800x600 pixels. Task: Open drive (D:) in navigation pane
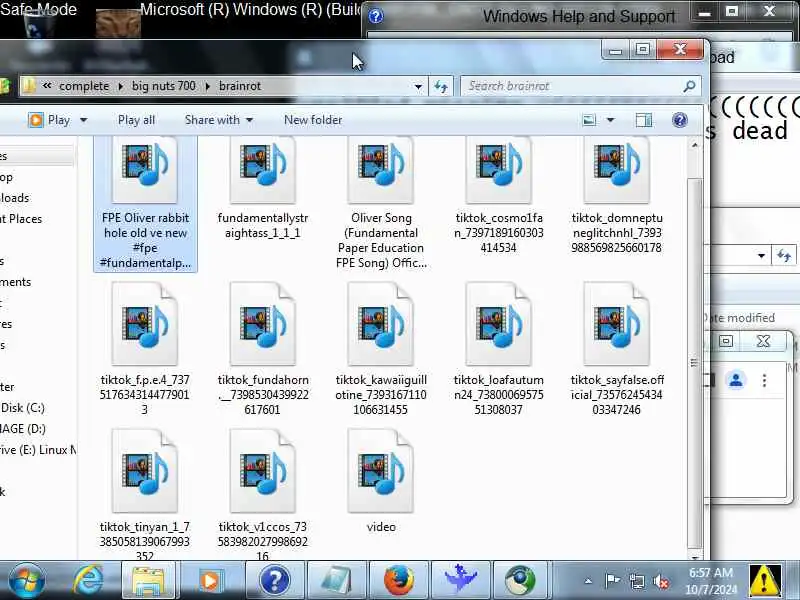pos(22,429)
